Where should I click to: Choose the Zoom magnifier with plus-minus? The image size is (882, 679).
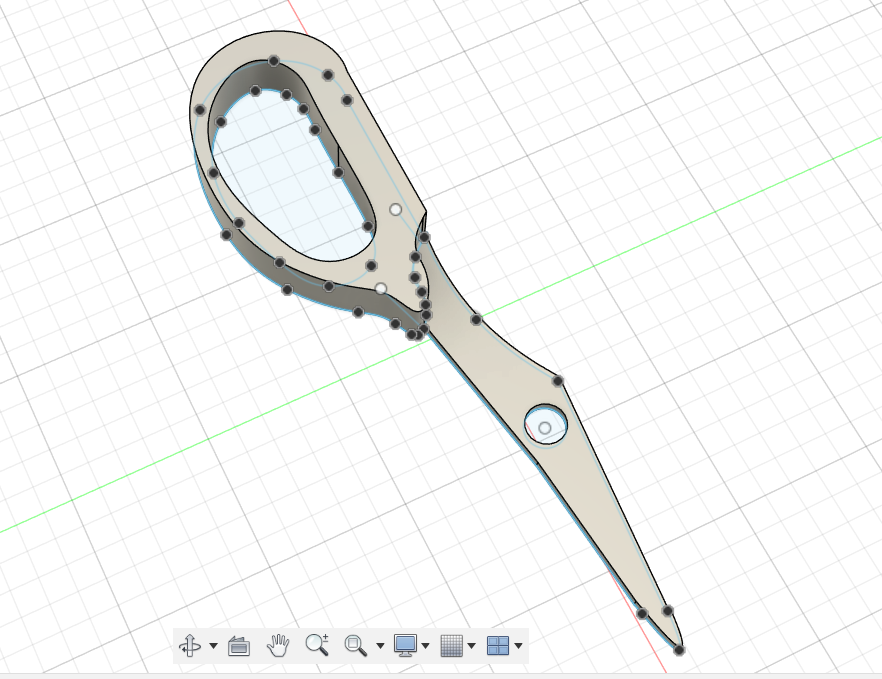(317, 645)
